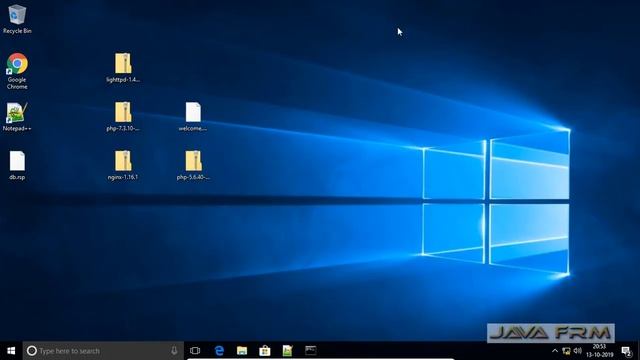640x360 pixels.
Task: Open the Action Center notifications
Action: point(627,351)
